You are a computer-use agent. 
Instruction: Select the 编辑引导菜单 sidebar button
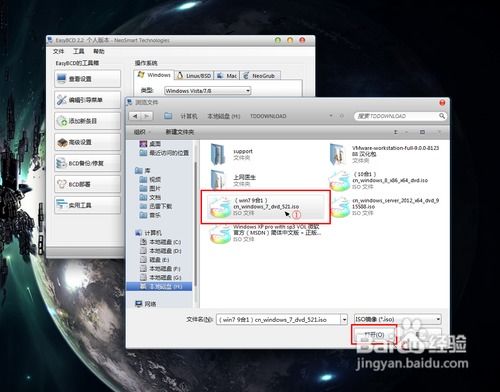(x=87, y=100)
